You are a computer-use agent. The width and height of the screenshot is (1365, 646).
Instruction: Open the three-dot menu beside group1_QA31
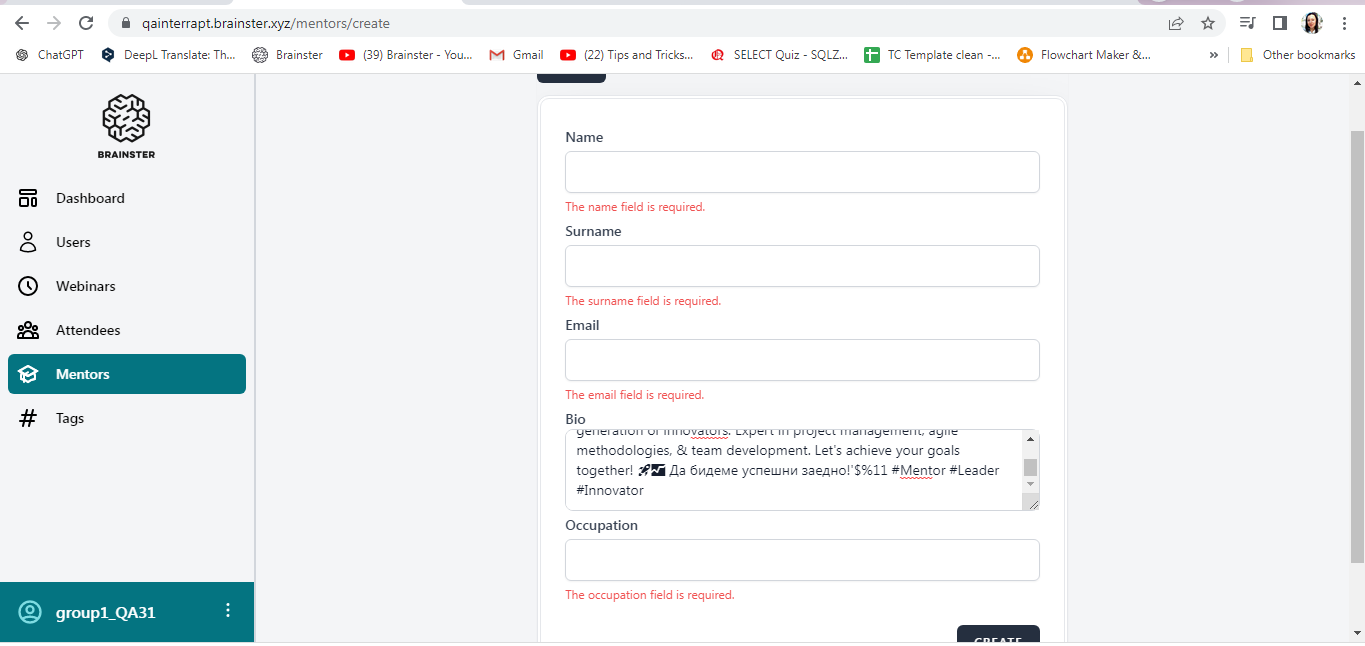(x=228, y=611)
